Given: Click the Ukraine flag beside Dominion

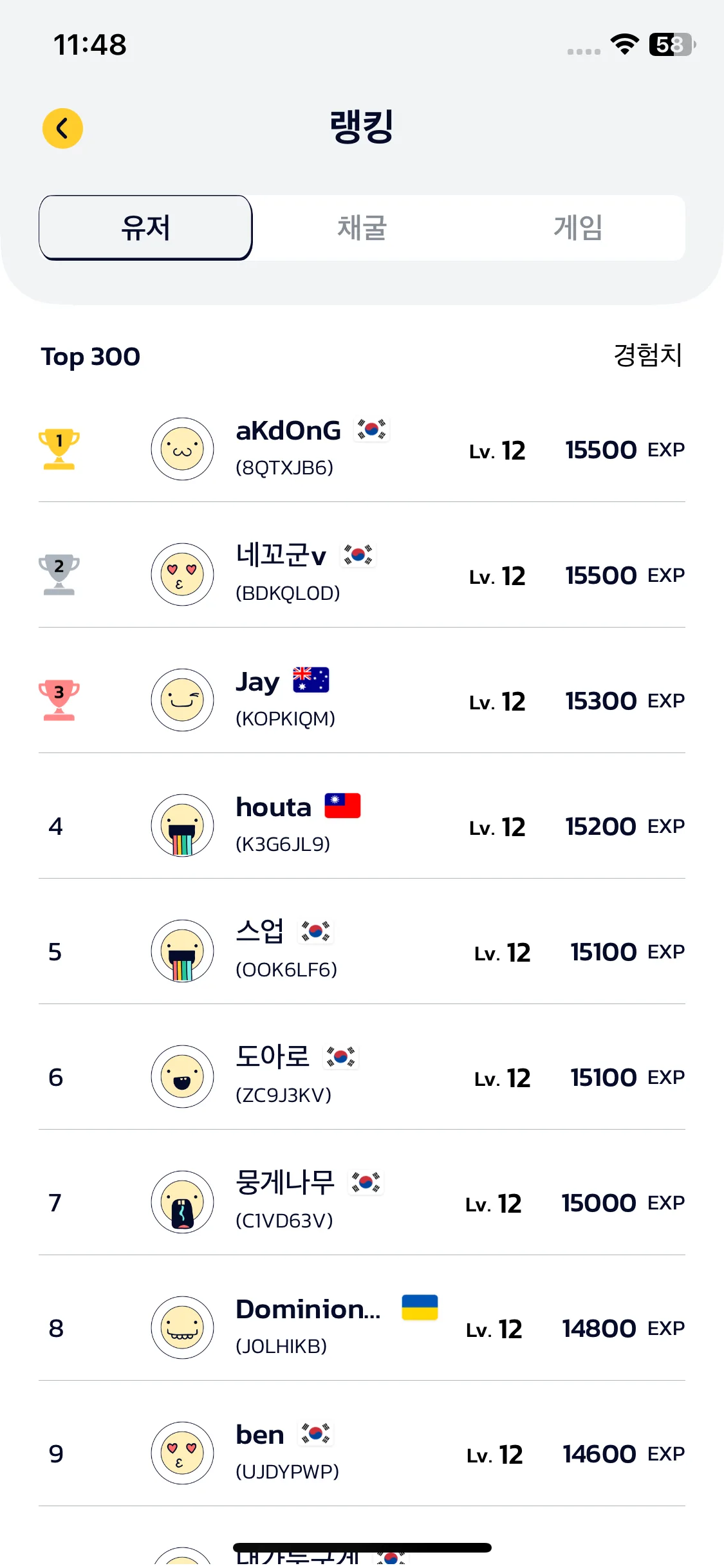Looking at the screenshot, I should 420,1307.
